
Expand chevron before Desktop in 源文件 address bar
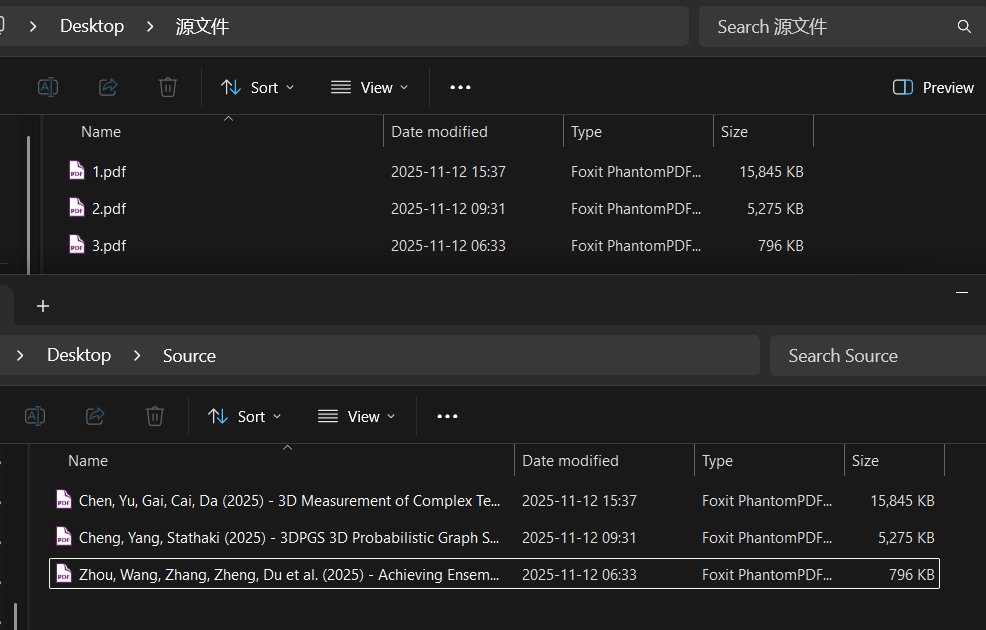coord(33,26)
